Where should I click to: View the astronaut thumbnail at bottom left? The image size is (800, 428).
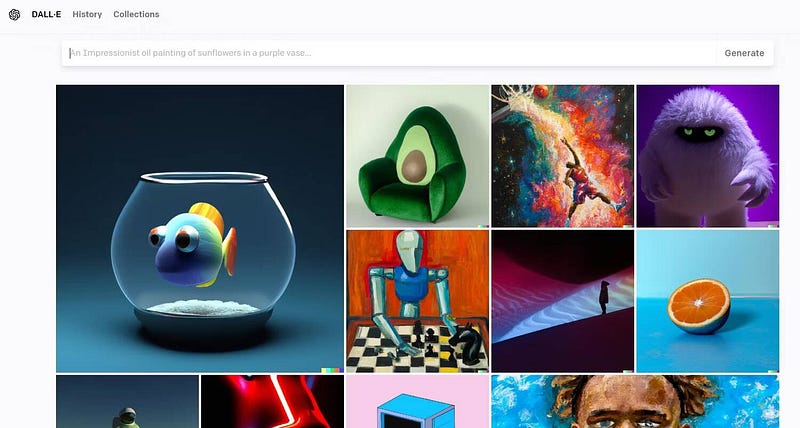pos(127,401)
